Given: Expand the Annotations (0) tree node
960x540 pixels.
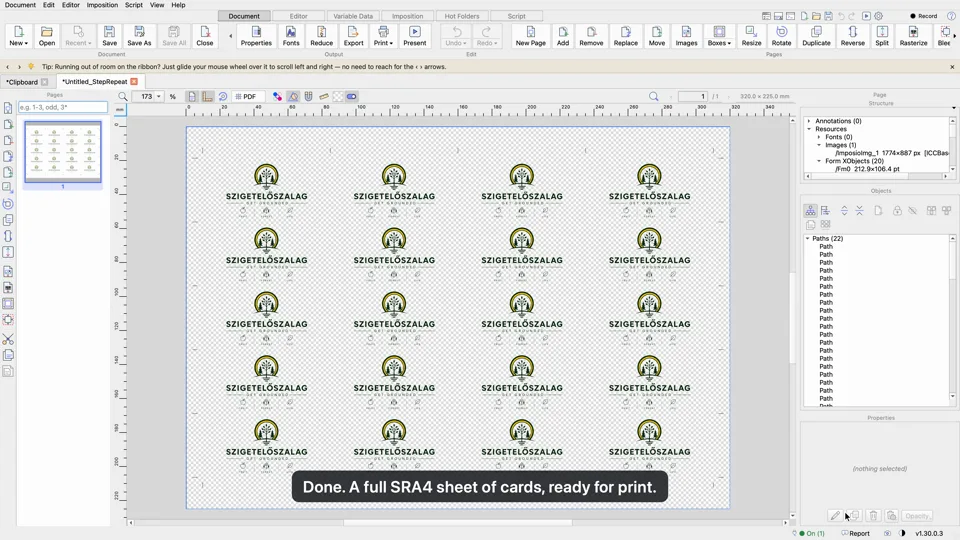Looking at the screenshot, I should coord(809,121).
